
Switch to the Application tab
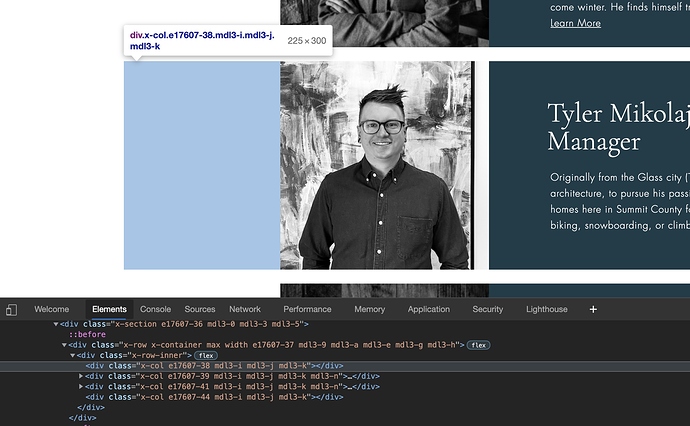[428, 310]
